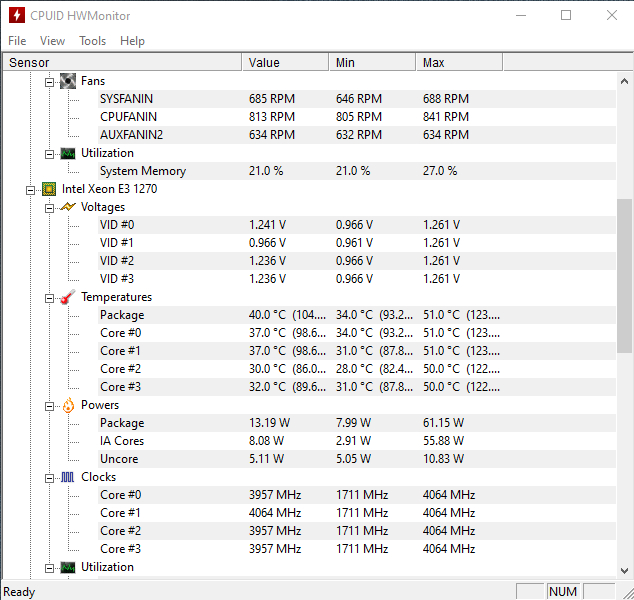The image size is (634, 600).
Task: Click the Min column header
Action: [x=372, y=62]
